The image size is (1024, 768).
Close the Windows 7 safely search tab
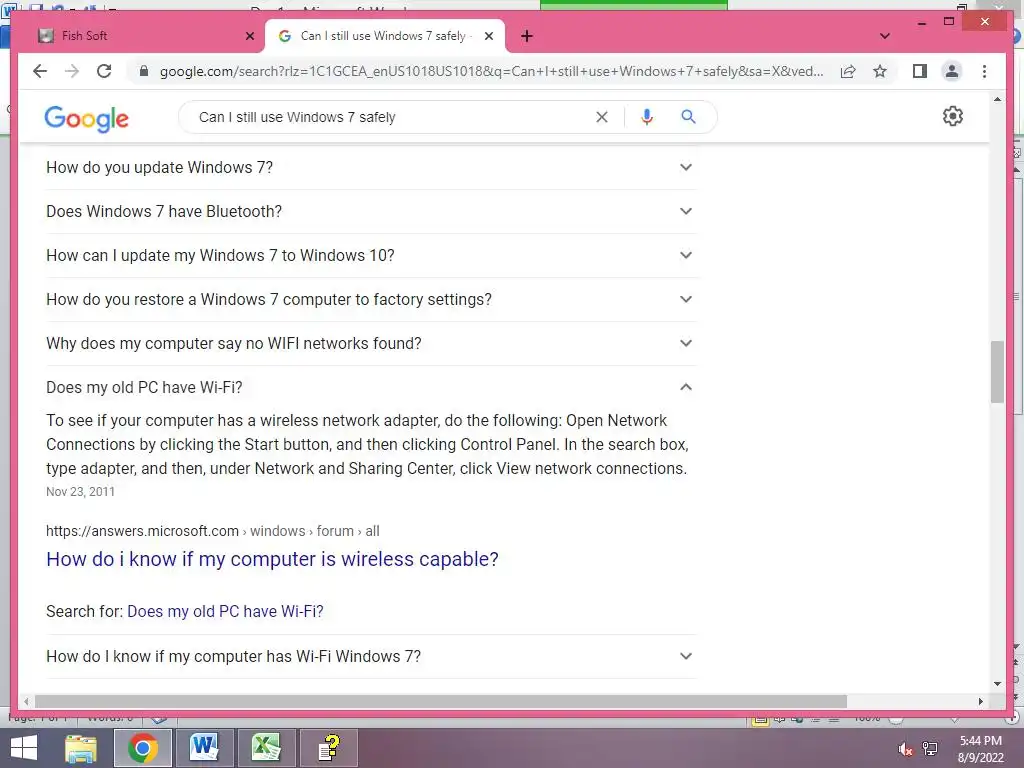[x=488, y=36]
